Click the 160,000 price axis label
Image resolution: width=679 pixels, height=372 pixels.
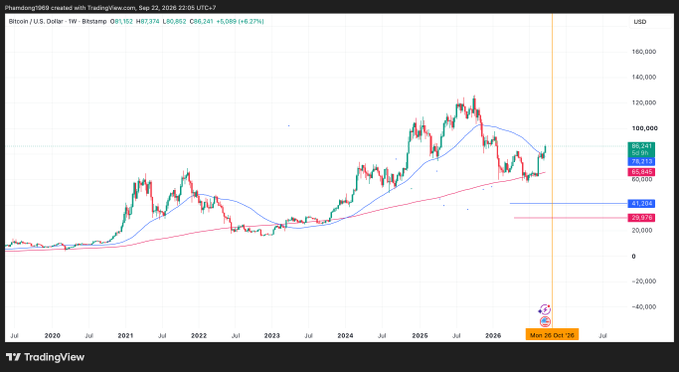644,52
